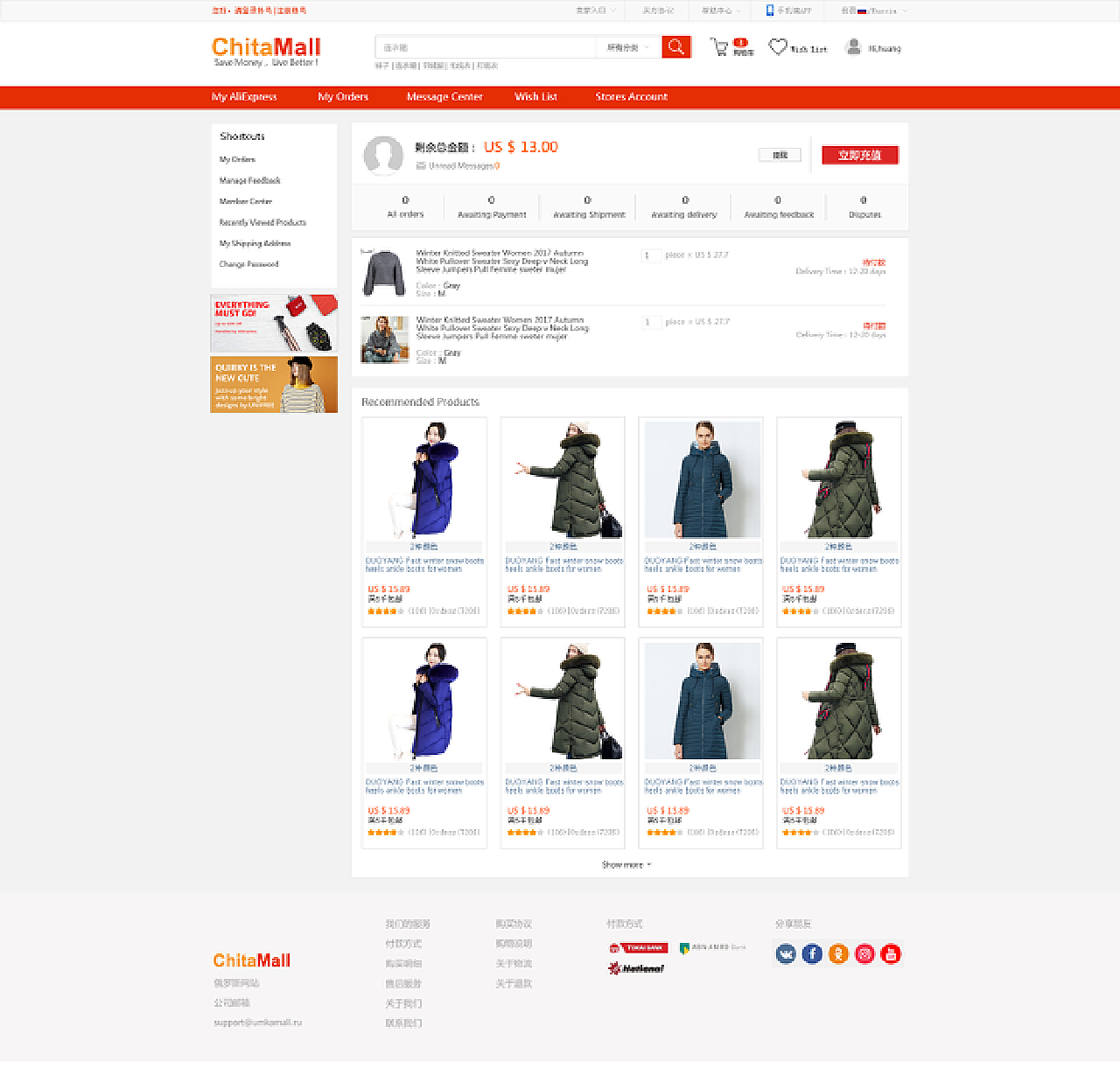
Task: Select My Shipping Address shortcut
Action: 255,243
